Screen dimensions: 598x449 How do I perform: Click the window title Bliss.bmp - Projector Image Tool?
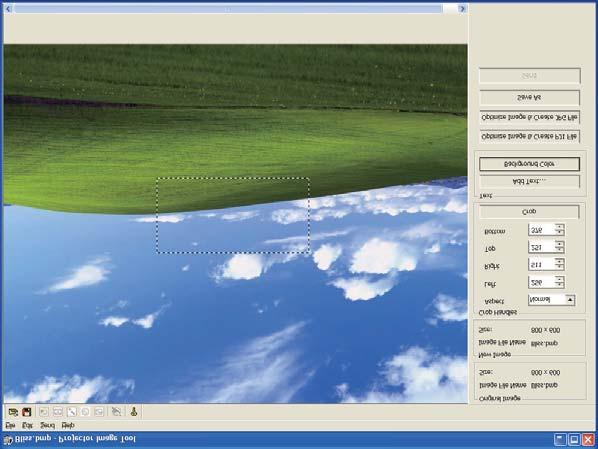(75, 439)
